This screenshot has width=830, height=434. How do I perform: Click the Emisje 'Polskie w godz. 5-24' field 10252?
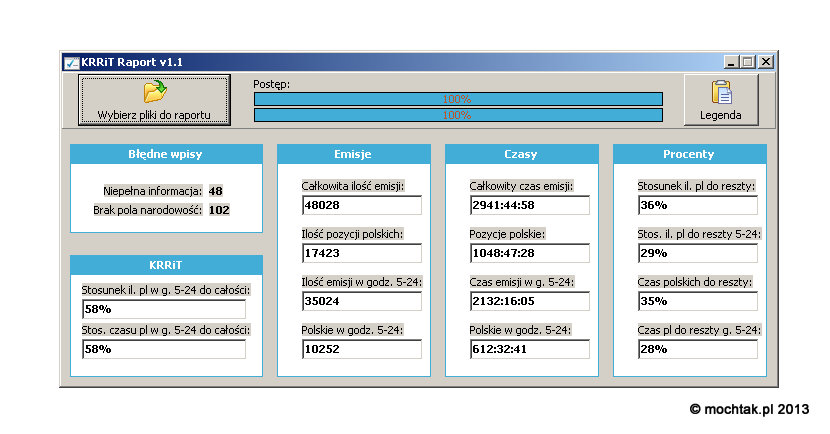362,349
